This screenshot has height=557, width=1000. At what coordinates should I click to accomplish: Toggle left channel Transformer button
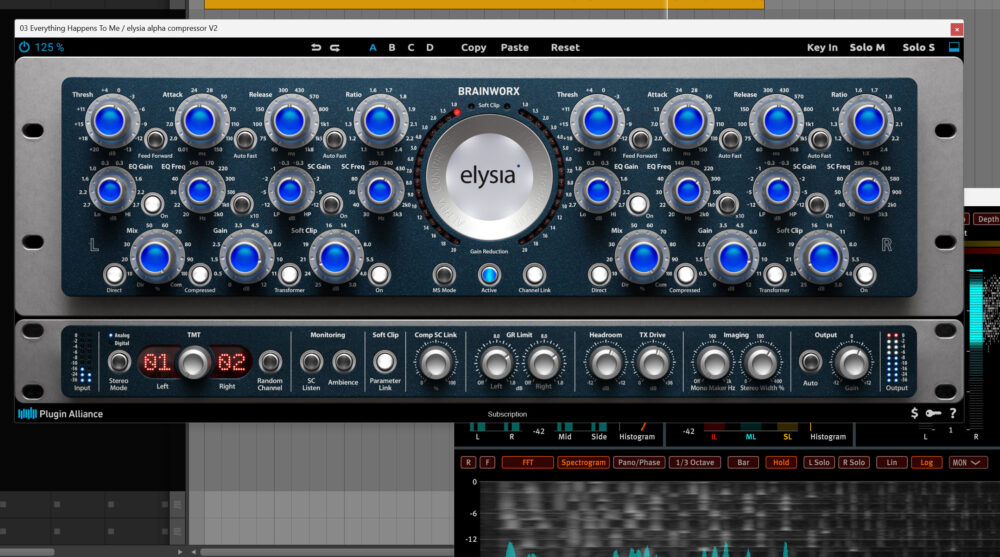click(289, 275)
